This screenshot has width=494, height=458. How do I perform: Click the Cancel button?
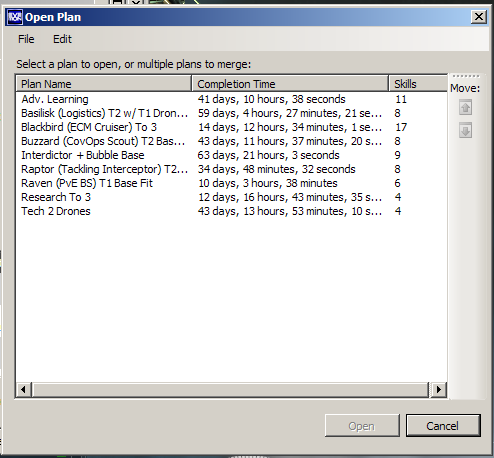[443, 426]
